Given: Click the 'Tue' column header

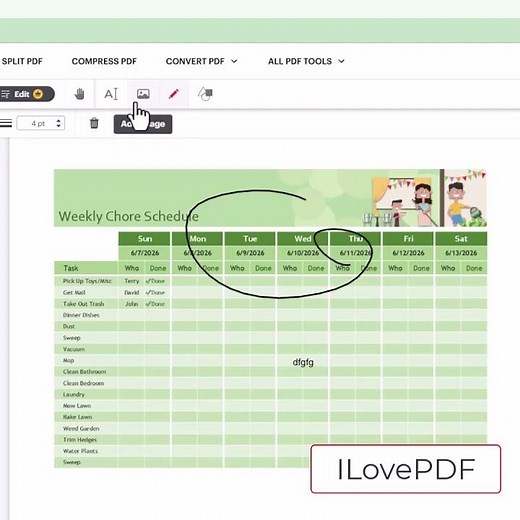Looking at the screenshot, I should tap(250, 239).
